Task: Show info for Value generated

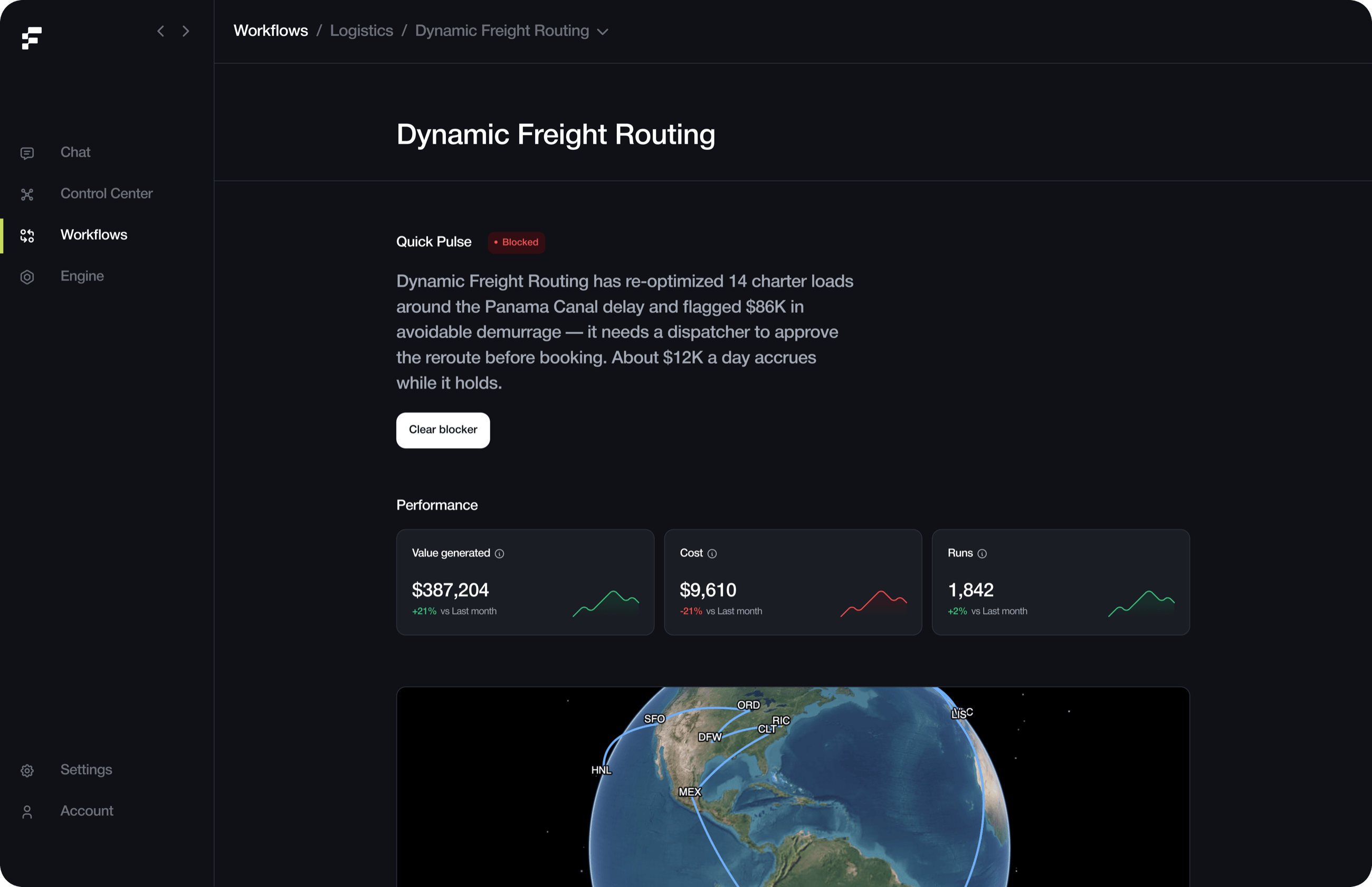Action: 499,554
